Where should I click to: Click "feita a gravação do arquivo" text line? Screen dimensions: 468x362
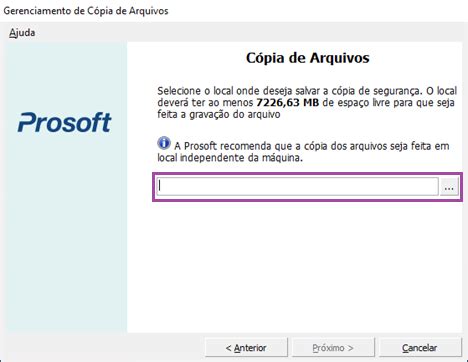[x=219, y=114]
